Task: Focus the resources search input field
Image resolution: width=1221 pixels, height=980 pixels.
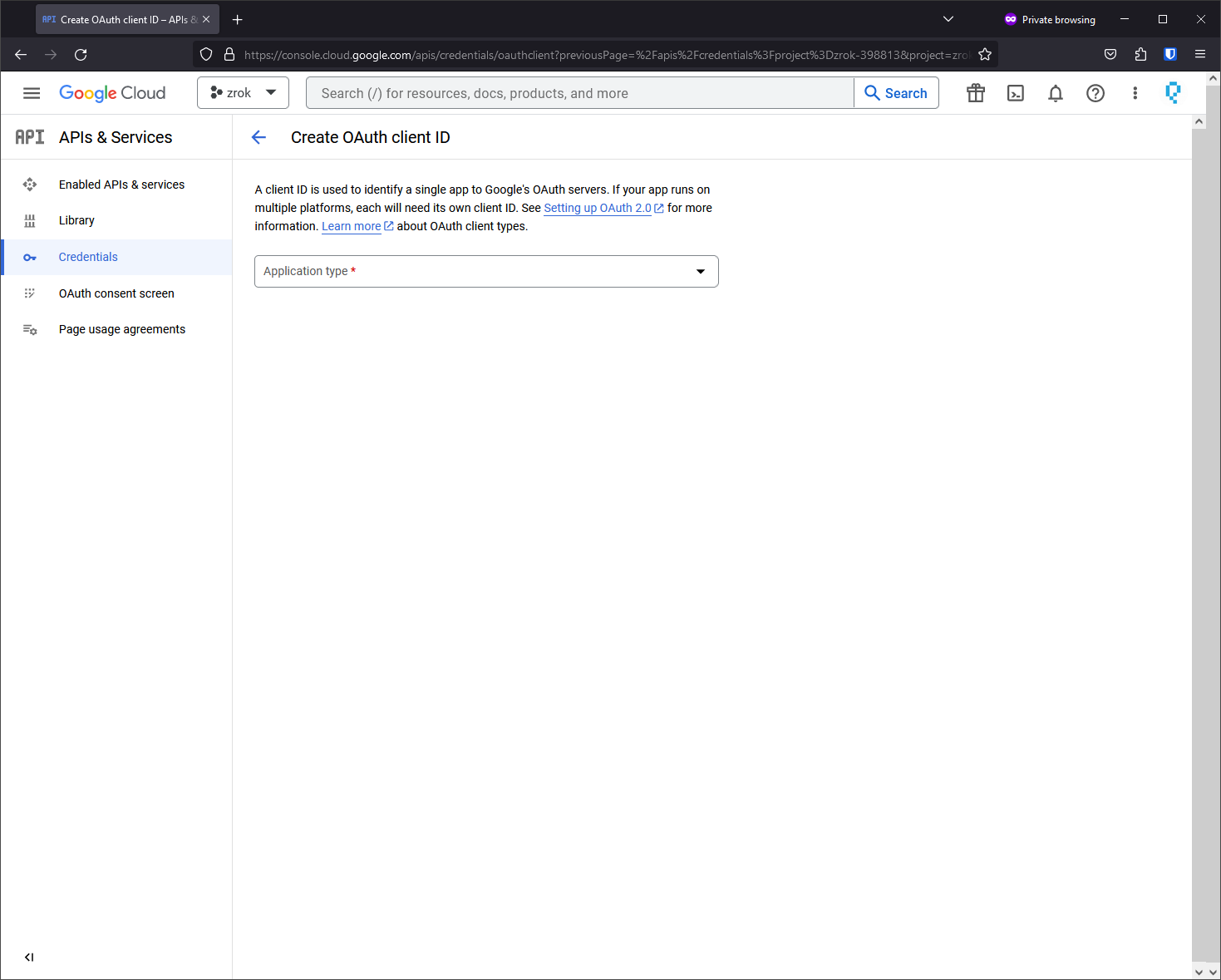Action: [579, 93]
